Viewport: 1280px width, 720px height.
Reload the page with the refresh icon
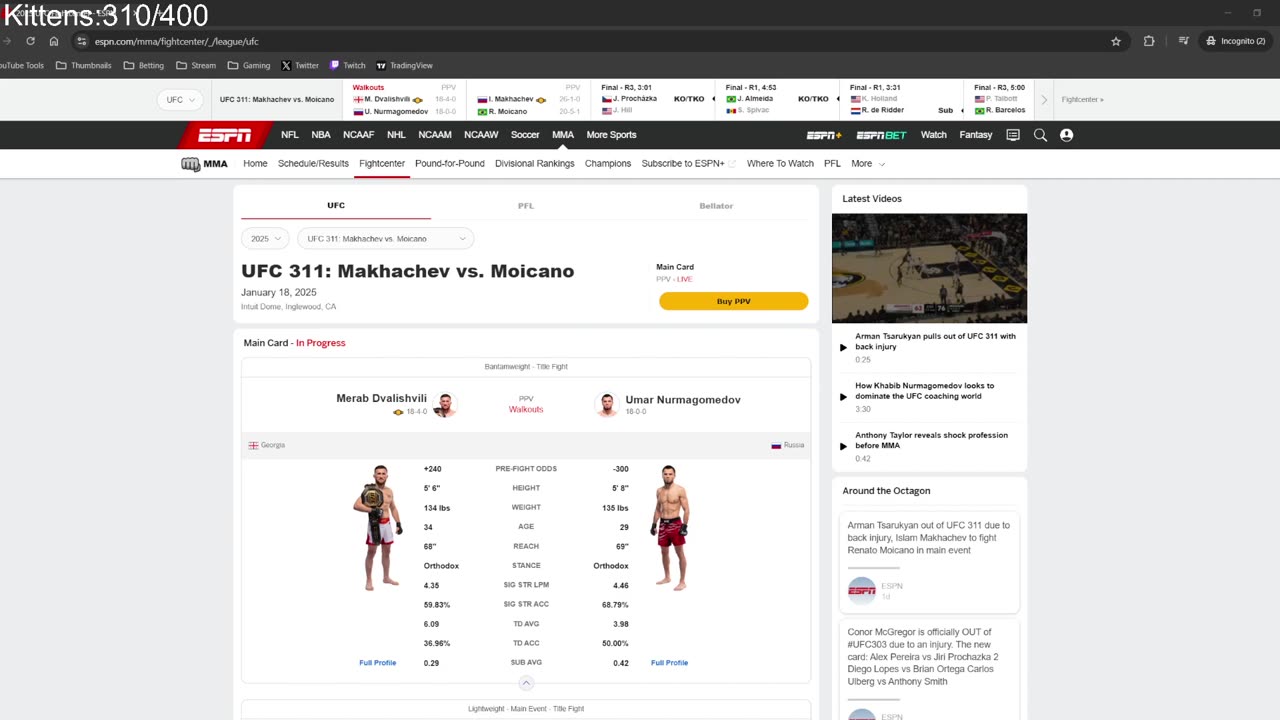click(x=30, y=41)
